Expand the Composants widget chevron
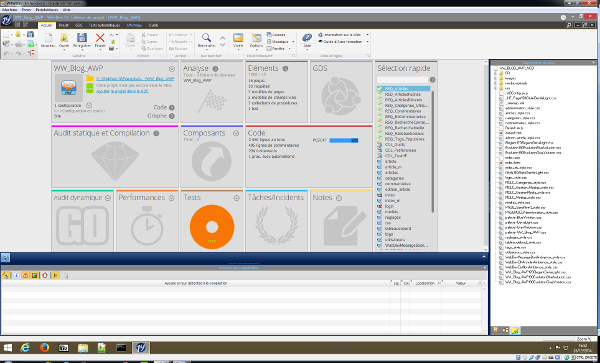Image resolution: width=600 pixels, height=363 pixels. [x=236, y=133]
